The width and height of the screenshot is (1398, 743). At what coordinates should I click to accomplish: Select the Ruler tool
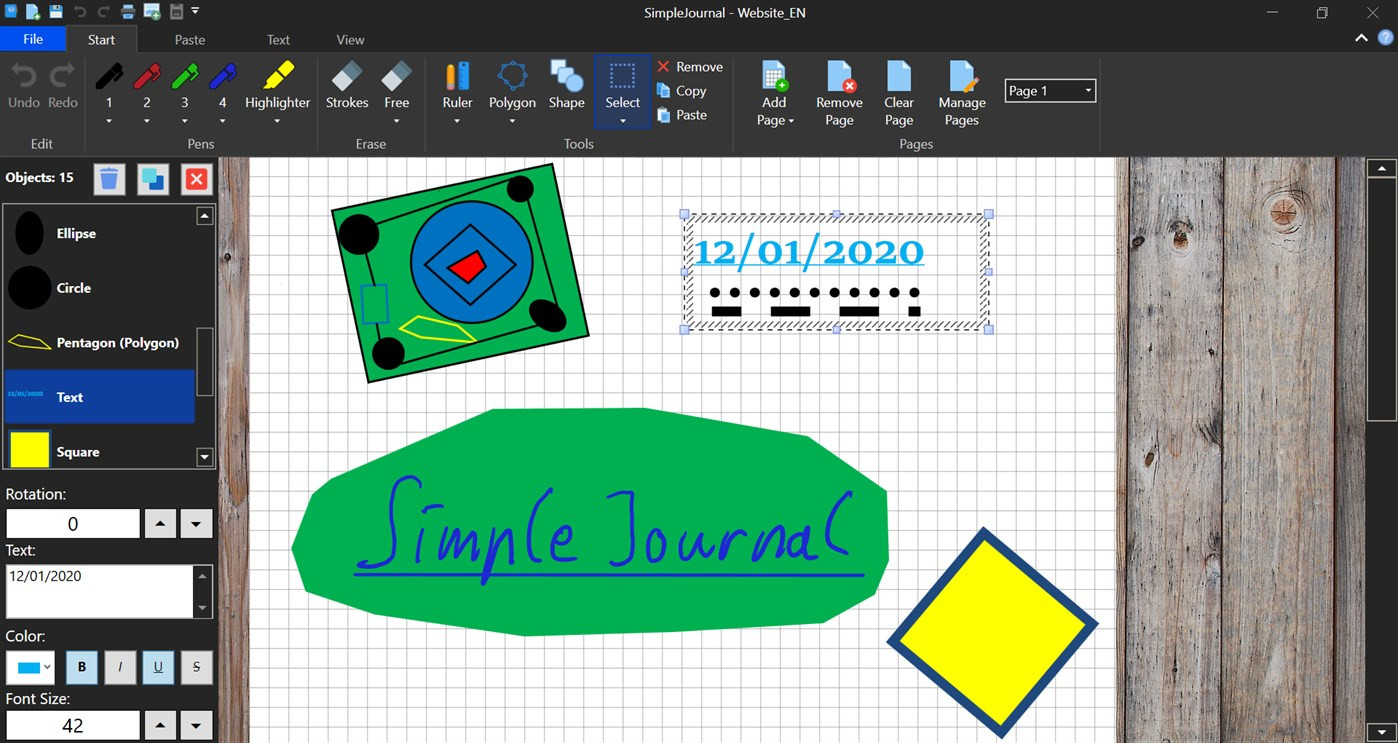click(x=457, y=85)
